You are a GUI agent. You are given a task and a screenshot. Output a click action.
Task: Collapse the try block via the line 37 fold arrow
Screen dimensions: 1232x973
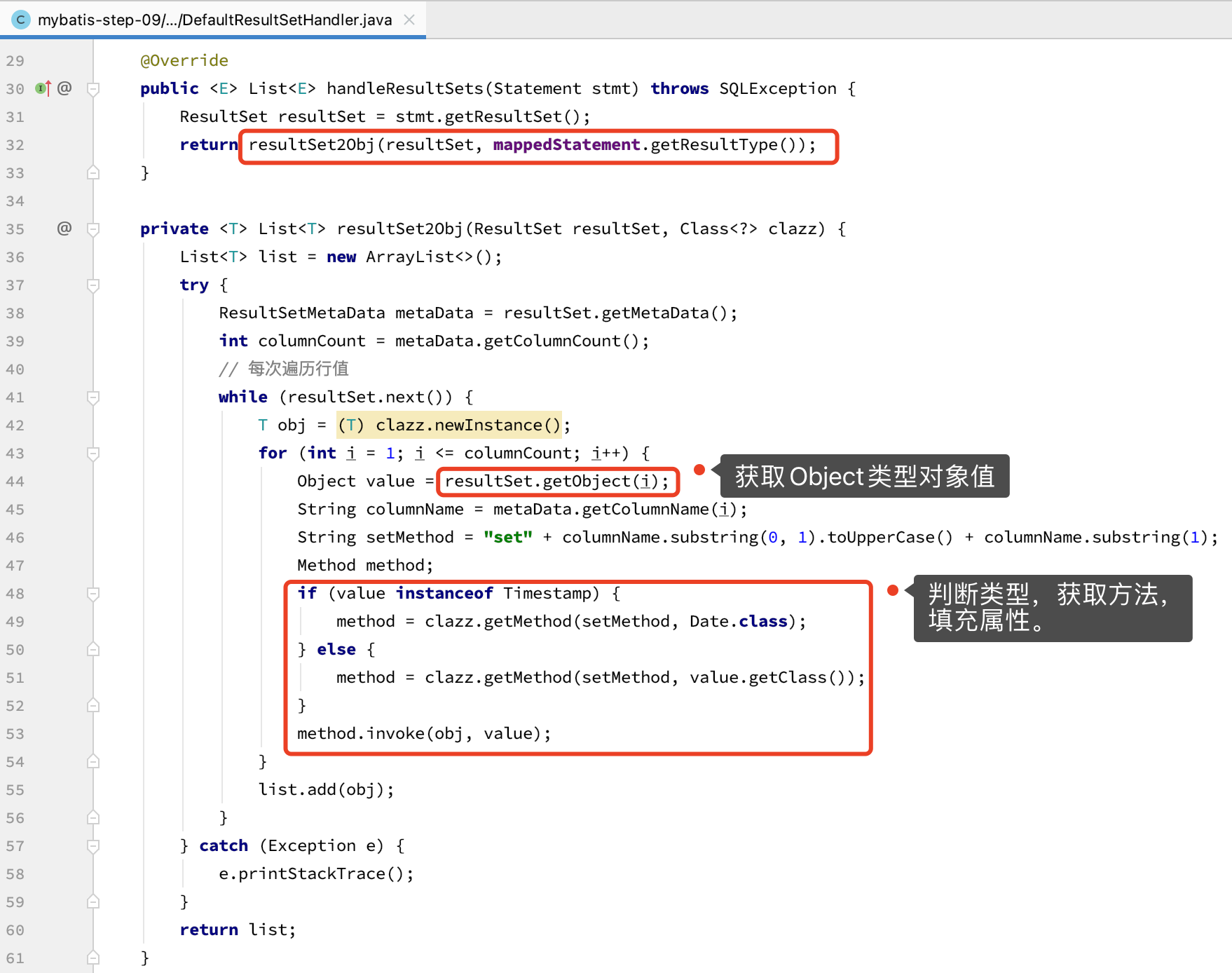93,285
